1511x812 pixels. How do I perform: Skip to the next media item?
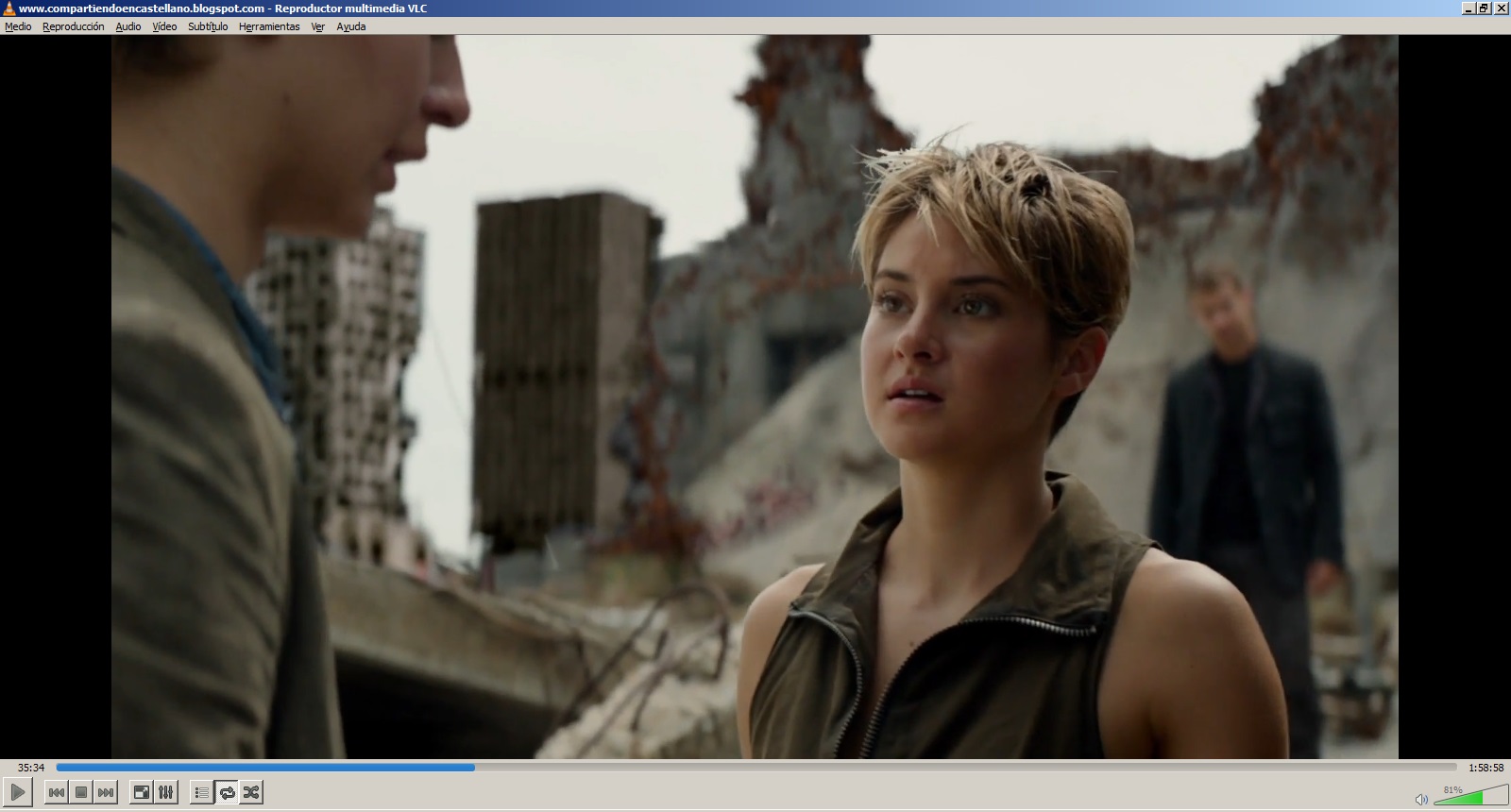(106, 792)
